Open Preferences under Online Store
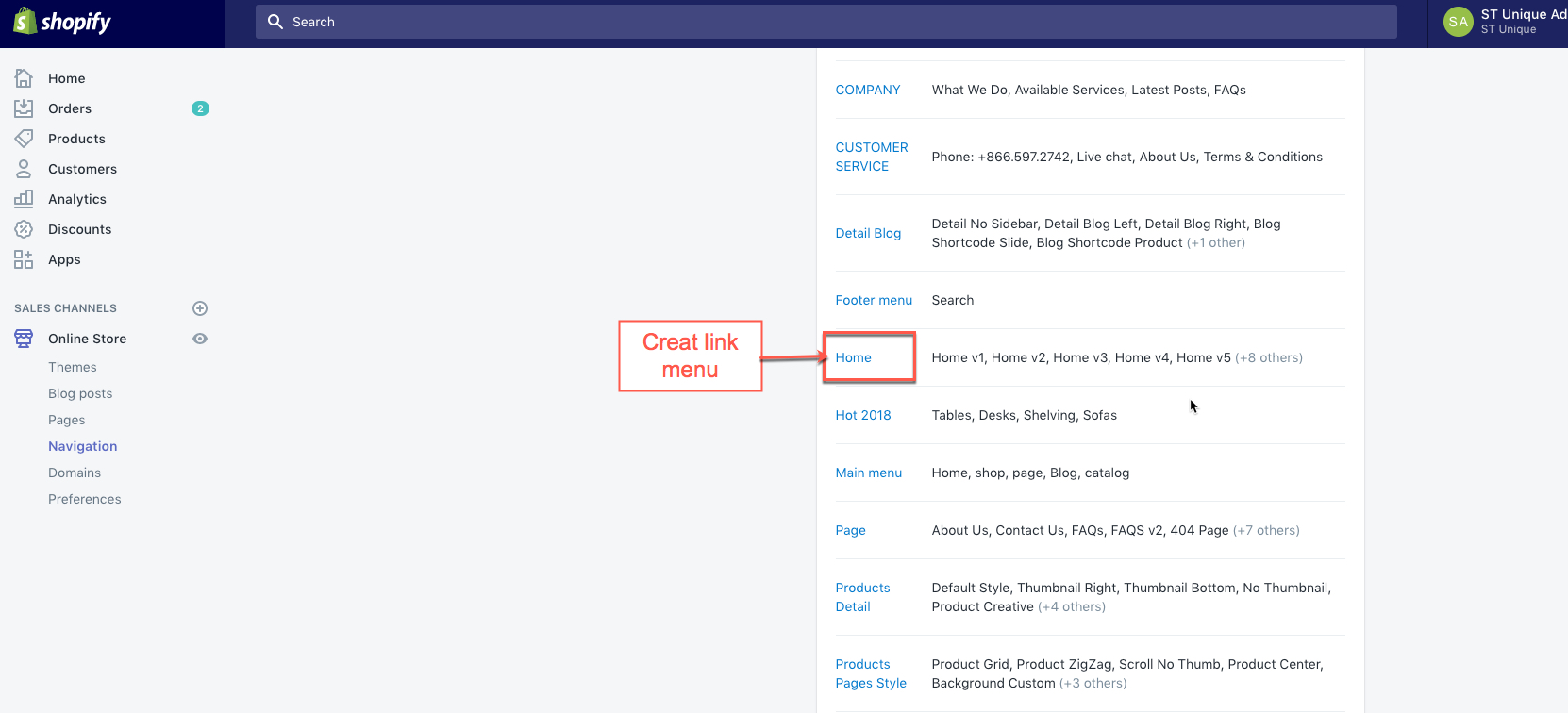1568x713 pixels. pyautogui.click(x=85, y=499)
